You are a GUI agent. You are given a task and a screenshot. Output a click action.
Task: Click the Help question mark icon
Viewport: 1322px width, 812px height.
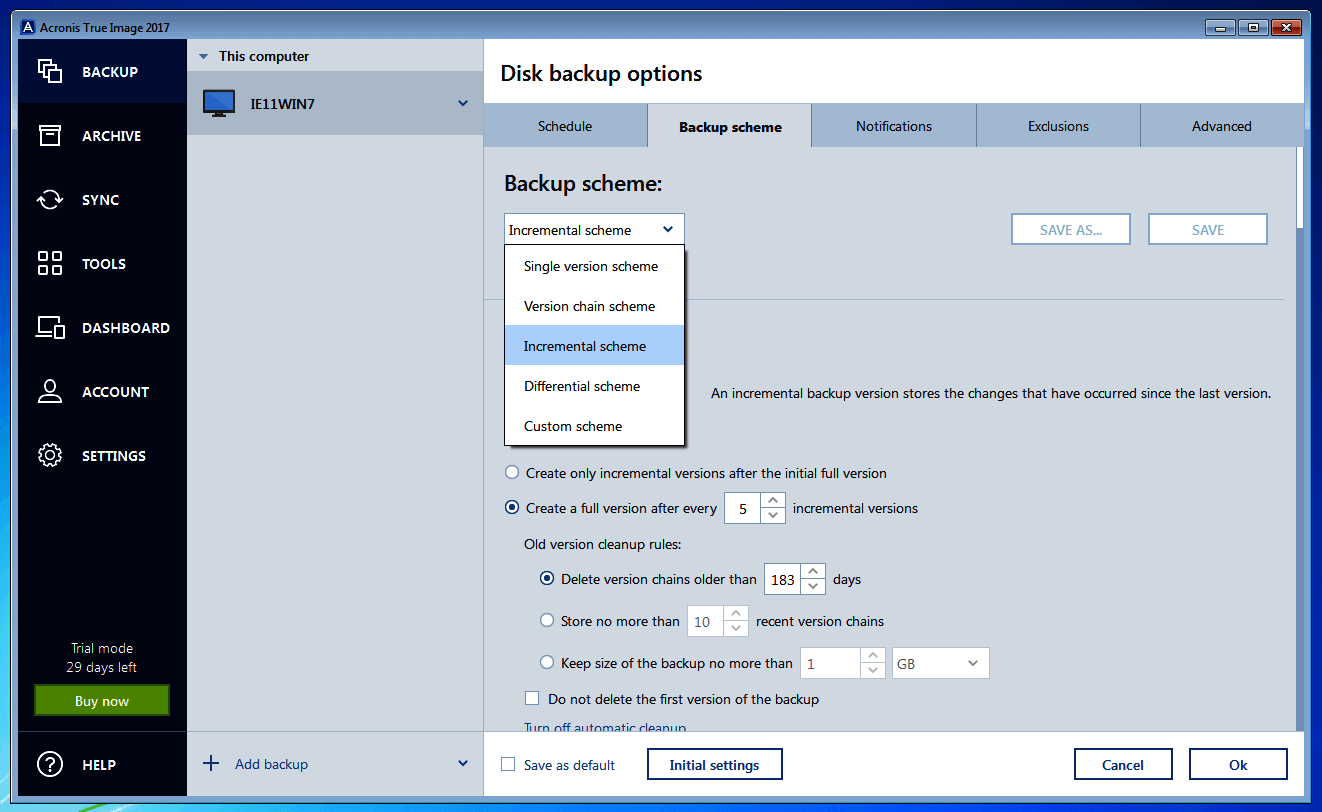click(49, 764)
